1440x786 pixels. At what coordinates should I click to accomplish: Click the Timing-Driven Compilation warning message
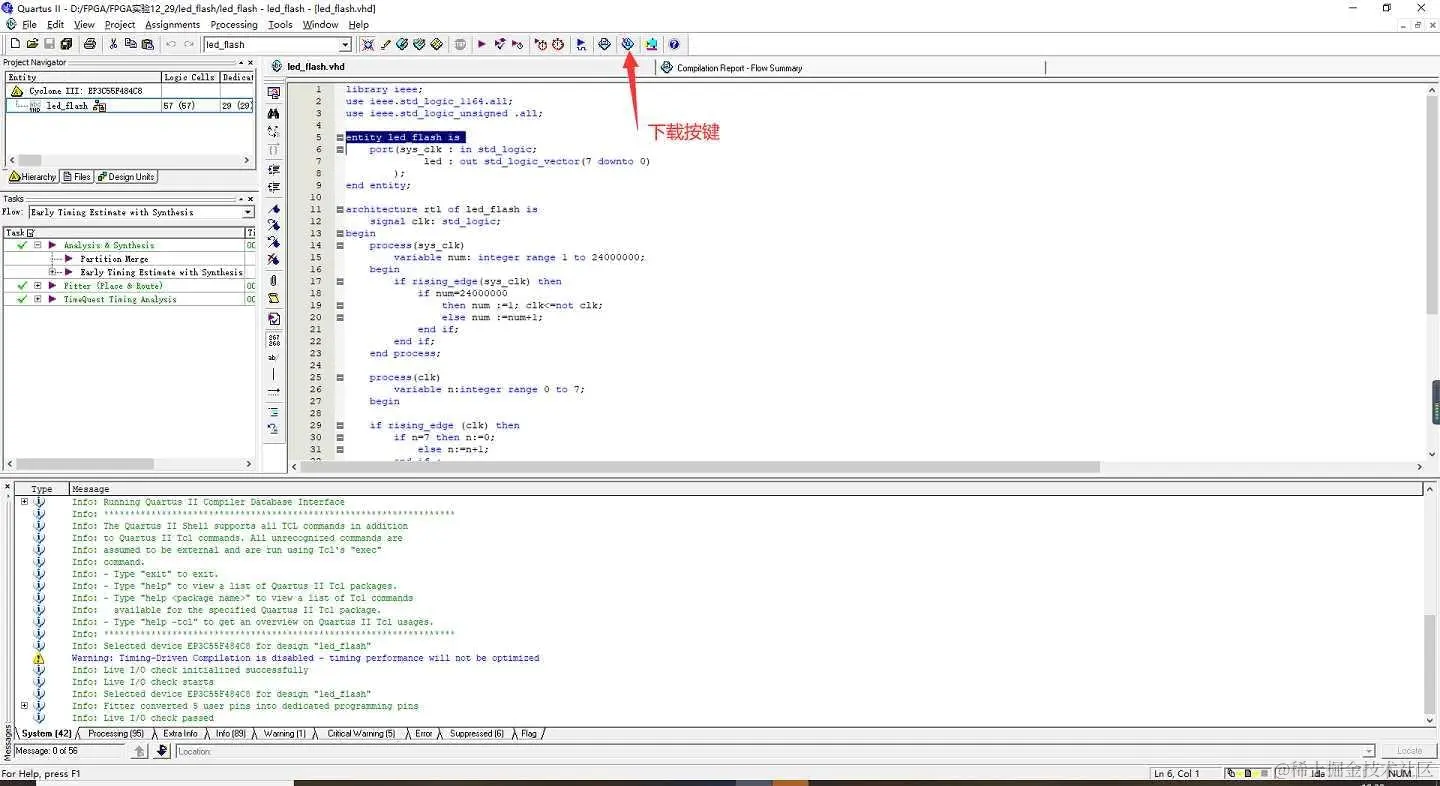tap(305, 658)
